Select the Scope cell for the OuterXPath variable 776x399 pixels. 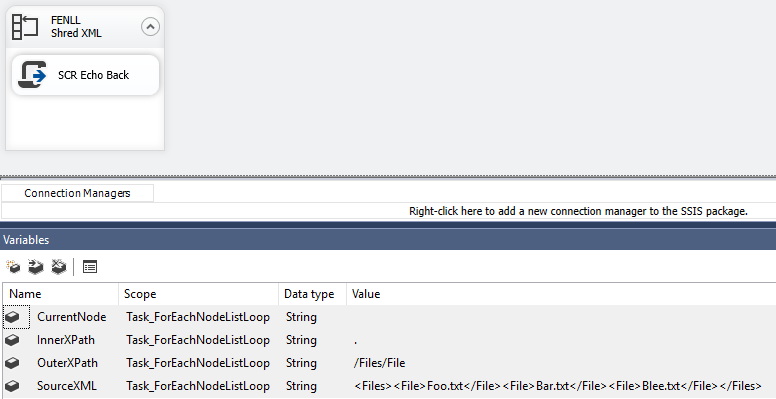[x=199, y=363]
